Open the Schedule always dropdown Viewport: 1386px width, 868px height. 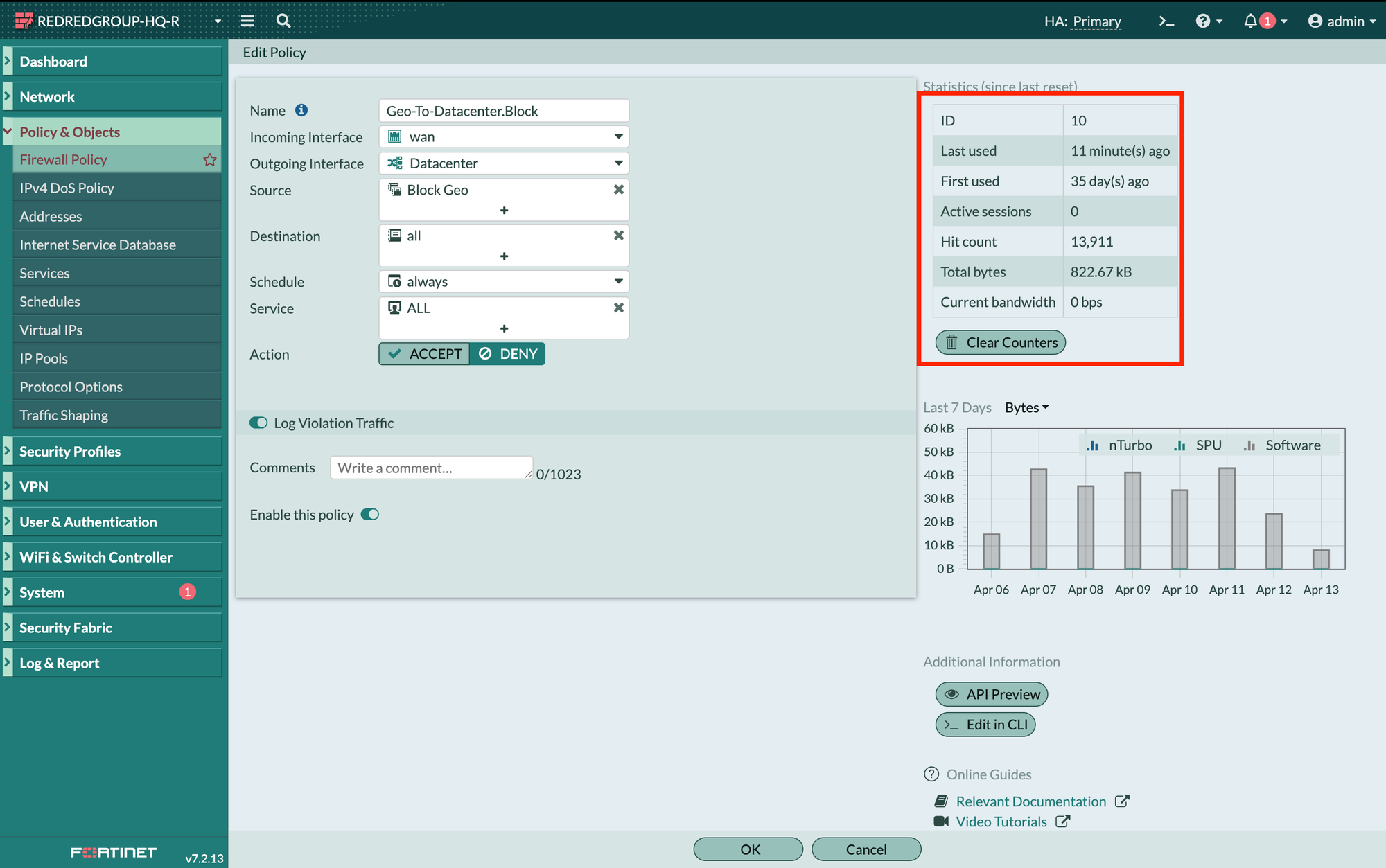(504, 282)
